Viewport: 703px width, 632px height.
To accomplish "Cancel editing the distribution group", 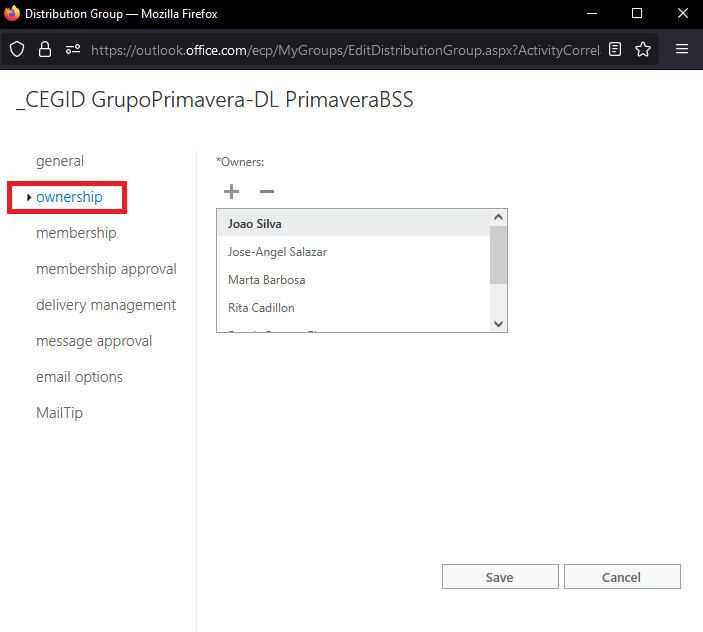I will tap(622, 576).
